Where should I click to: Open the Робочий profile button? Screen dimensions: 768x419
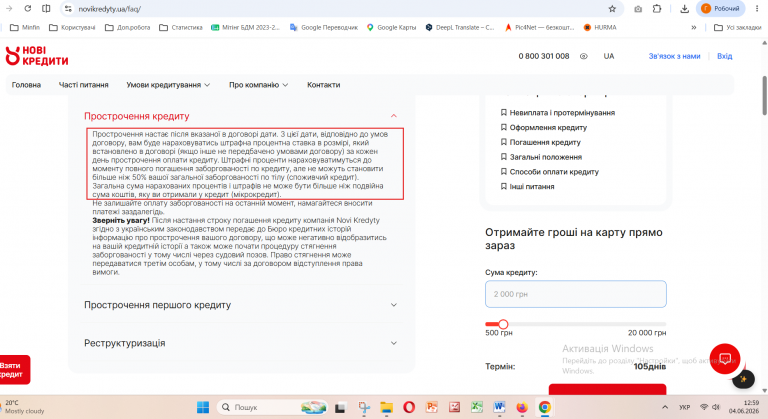click(x=720, y=8)
